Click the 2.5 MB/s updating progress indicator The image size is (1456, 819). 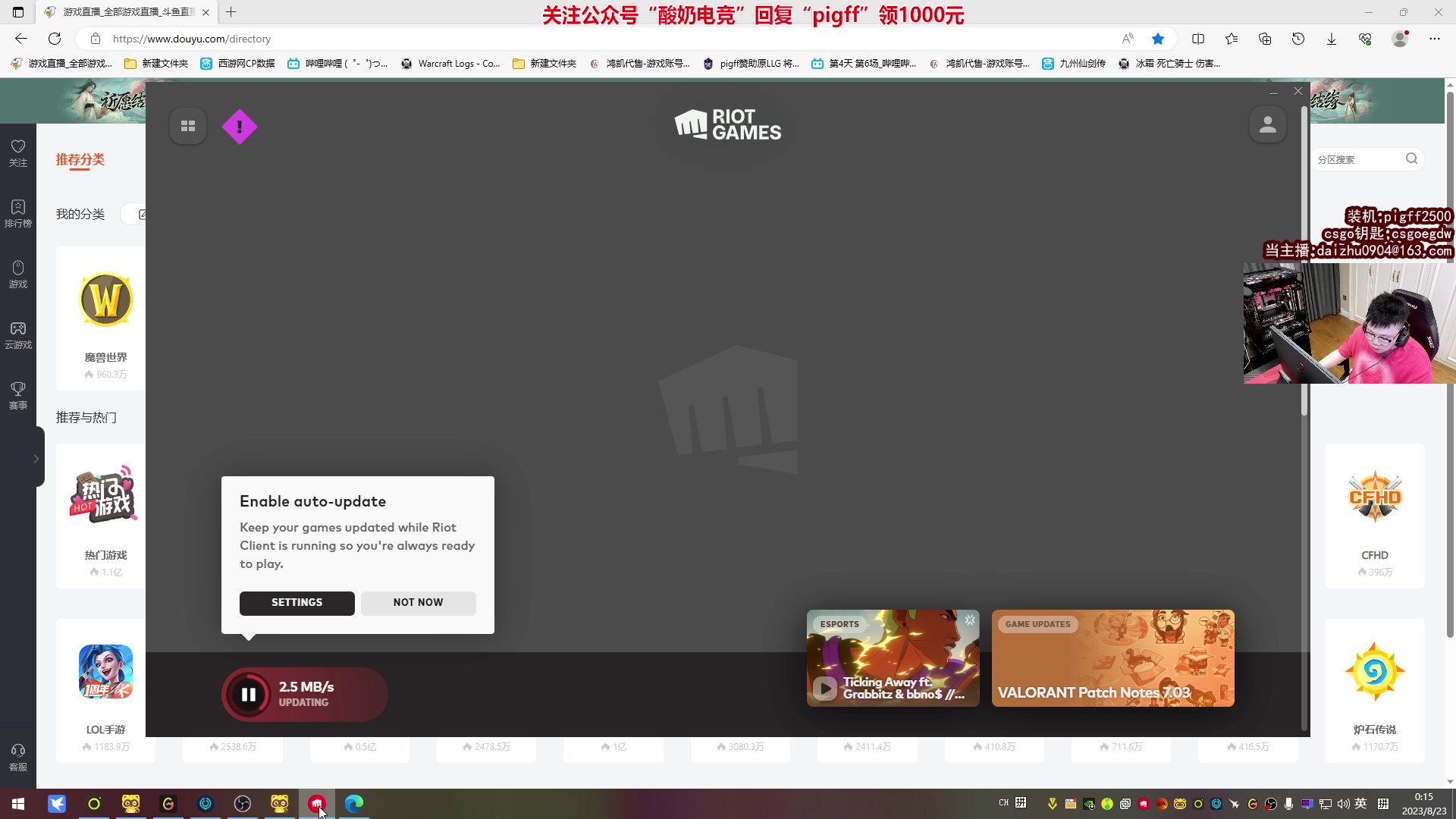click(305, 694)
